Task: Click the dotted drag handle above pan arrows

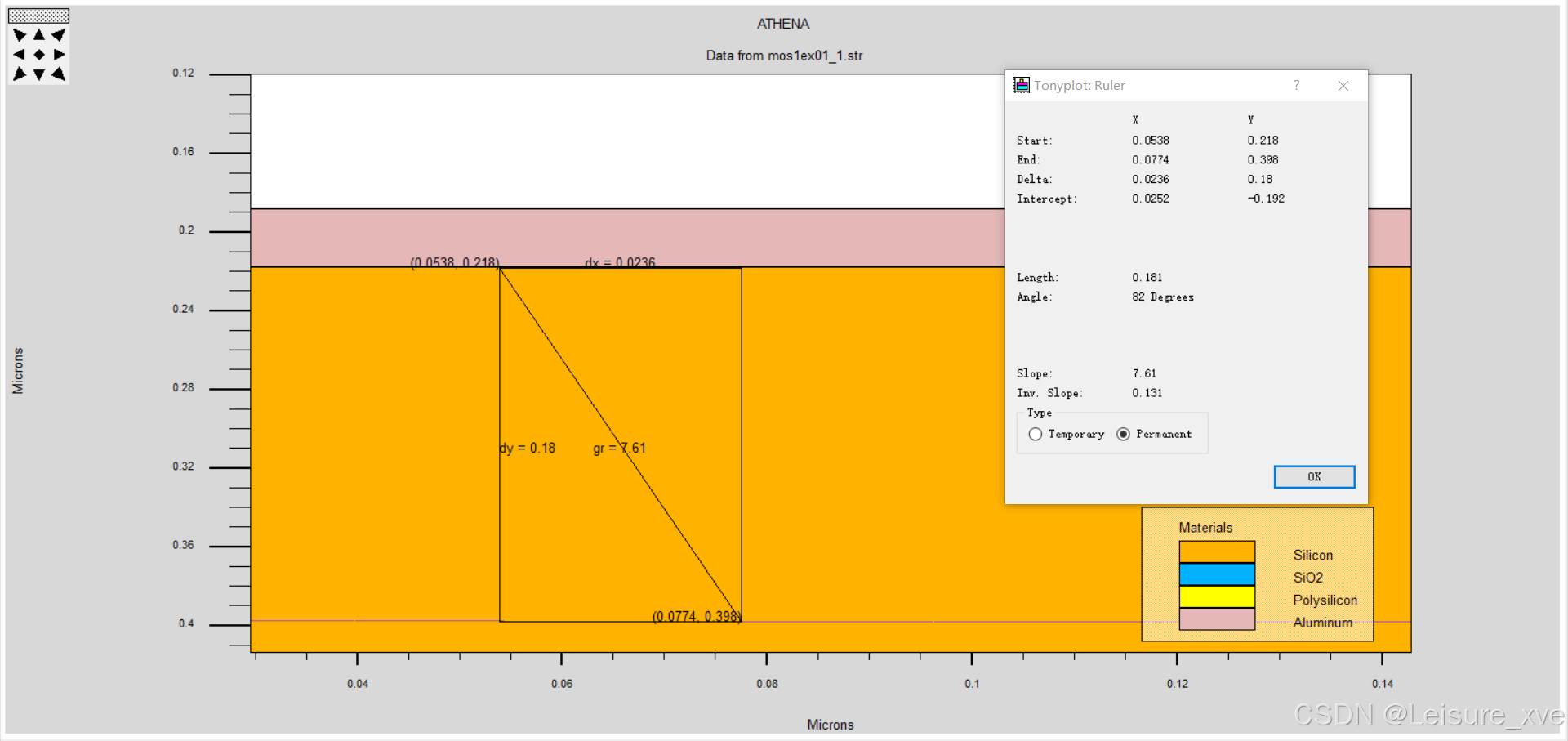Action: (x=38, y=16)
